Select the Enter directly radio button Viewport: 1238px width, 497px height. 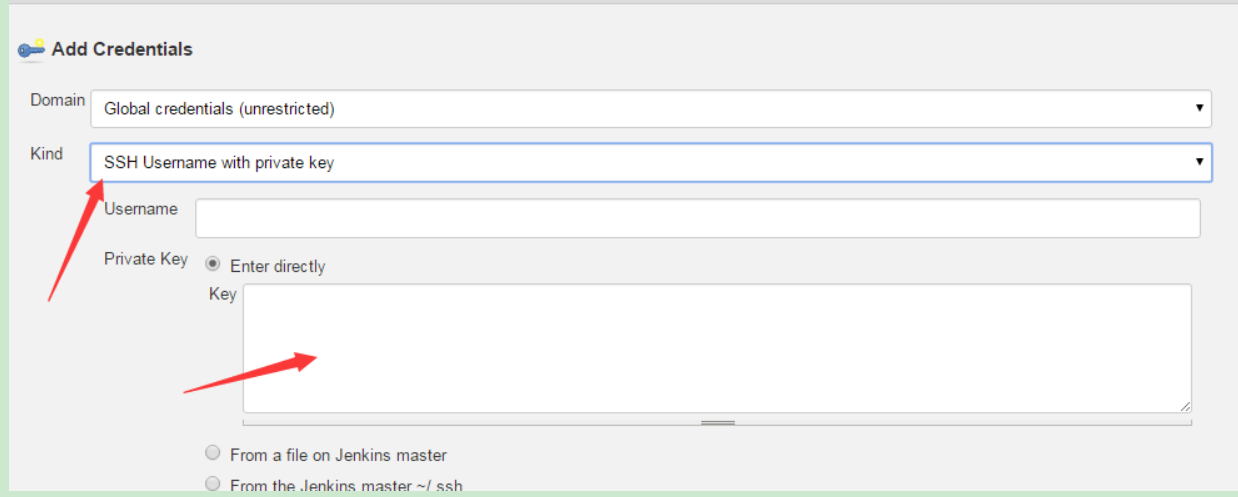click(213, 265)
